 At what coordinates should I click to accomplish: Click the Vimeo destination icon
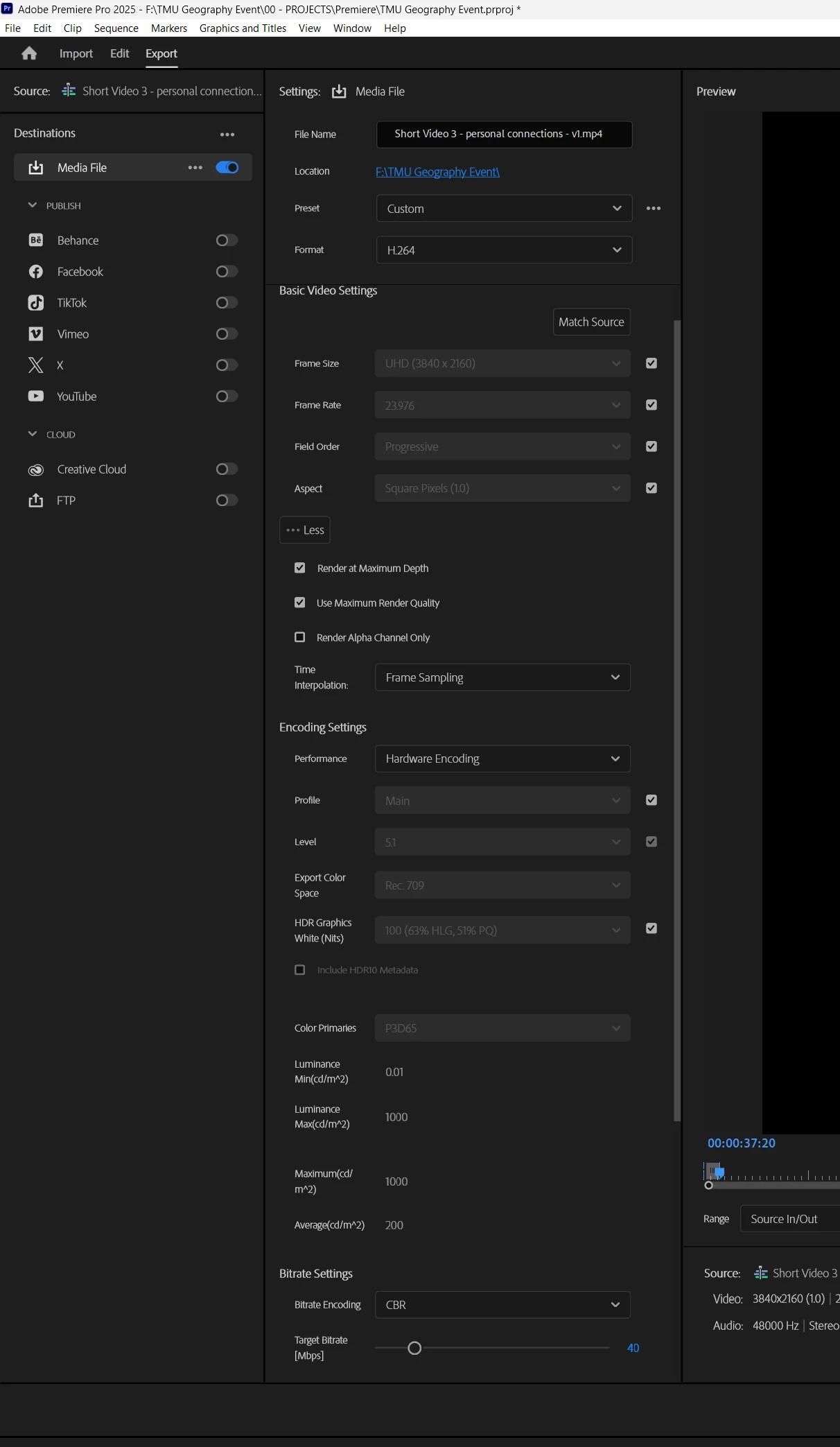36,333
